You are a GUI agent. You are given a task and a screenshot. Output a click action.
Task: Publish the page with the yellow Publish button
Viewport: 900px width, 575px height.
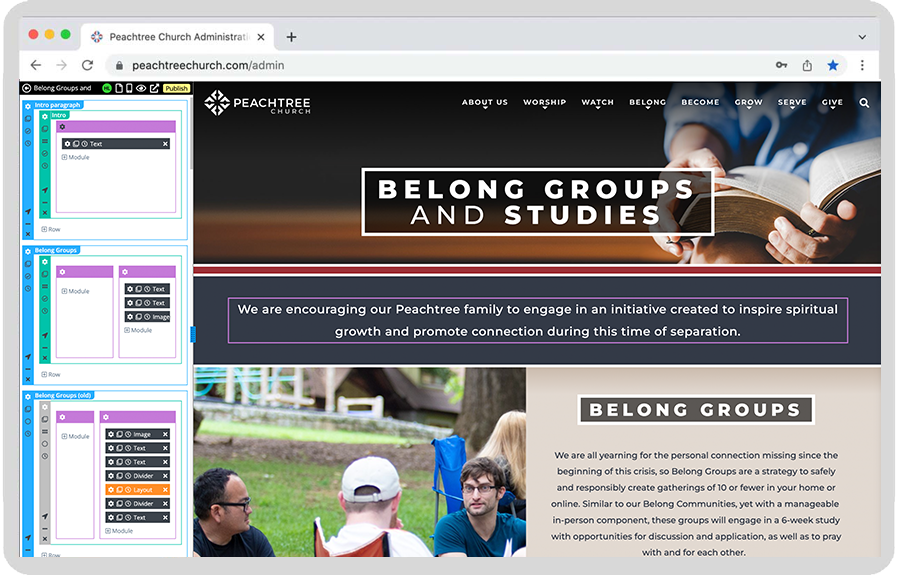click(176, 88)
